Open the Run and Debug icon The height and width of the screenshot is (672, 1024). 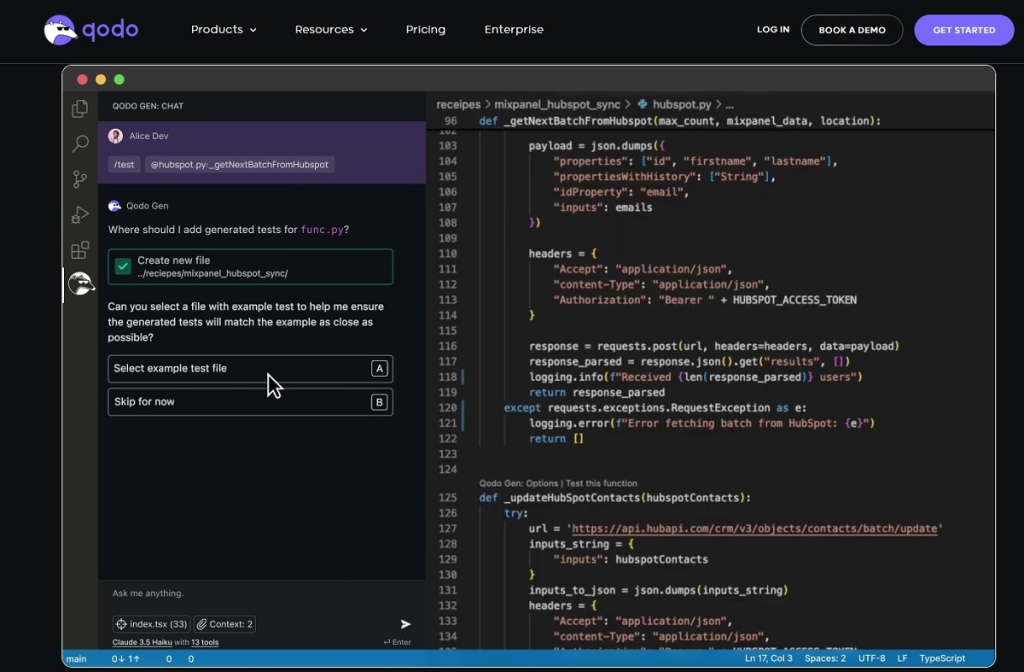[80, 215]
